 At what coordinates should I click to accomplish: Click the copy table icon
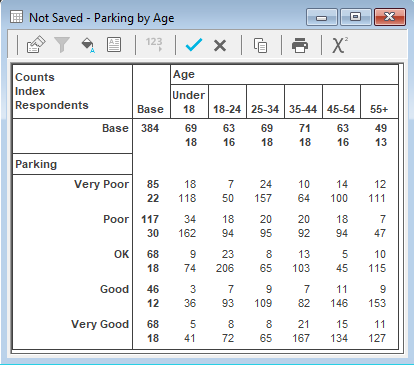(260, 45)
